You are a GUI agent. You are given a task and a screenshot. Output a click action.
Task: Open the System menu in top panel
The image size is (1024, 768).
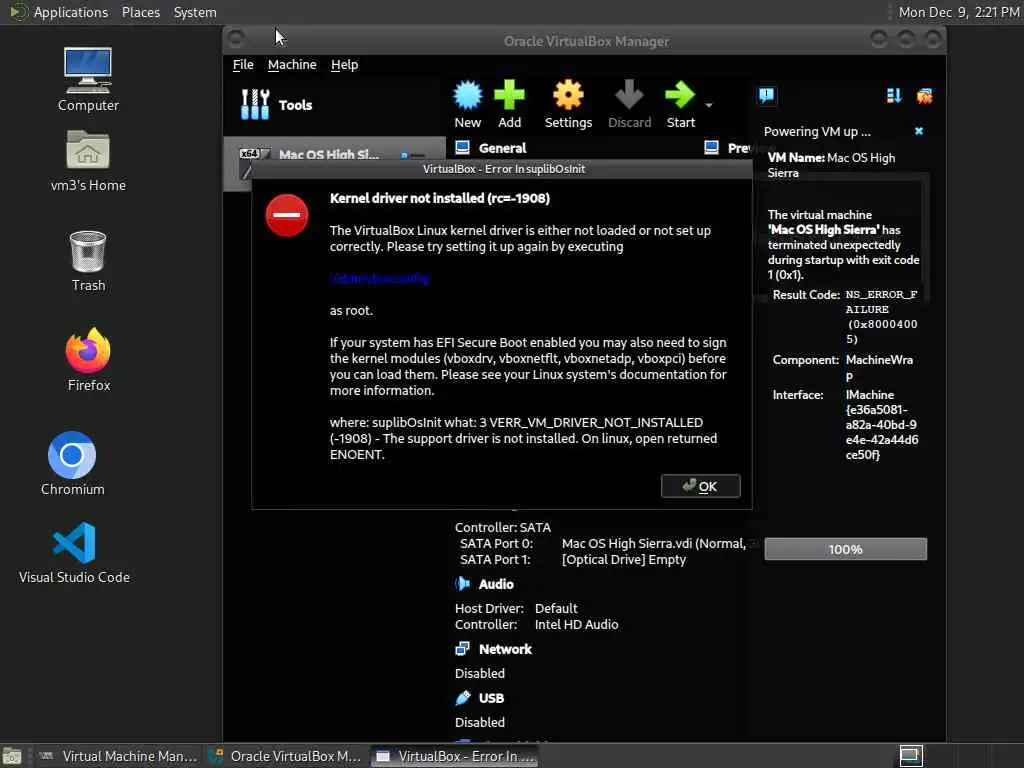click(195, 12)
